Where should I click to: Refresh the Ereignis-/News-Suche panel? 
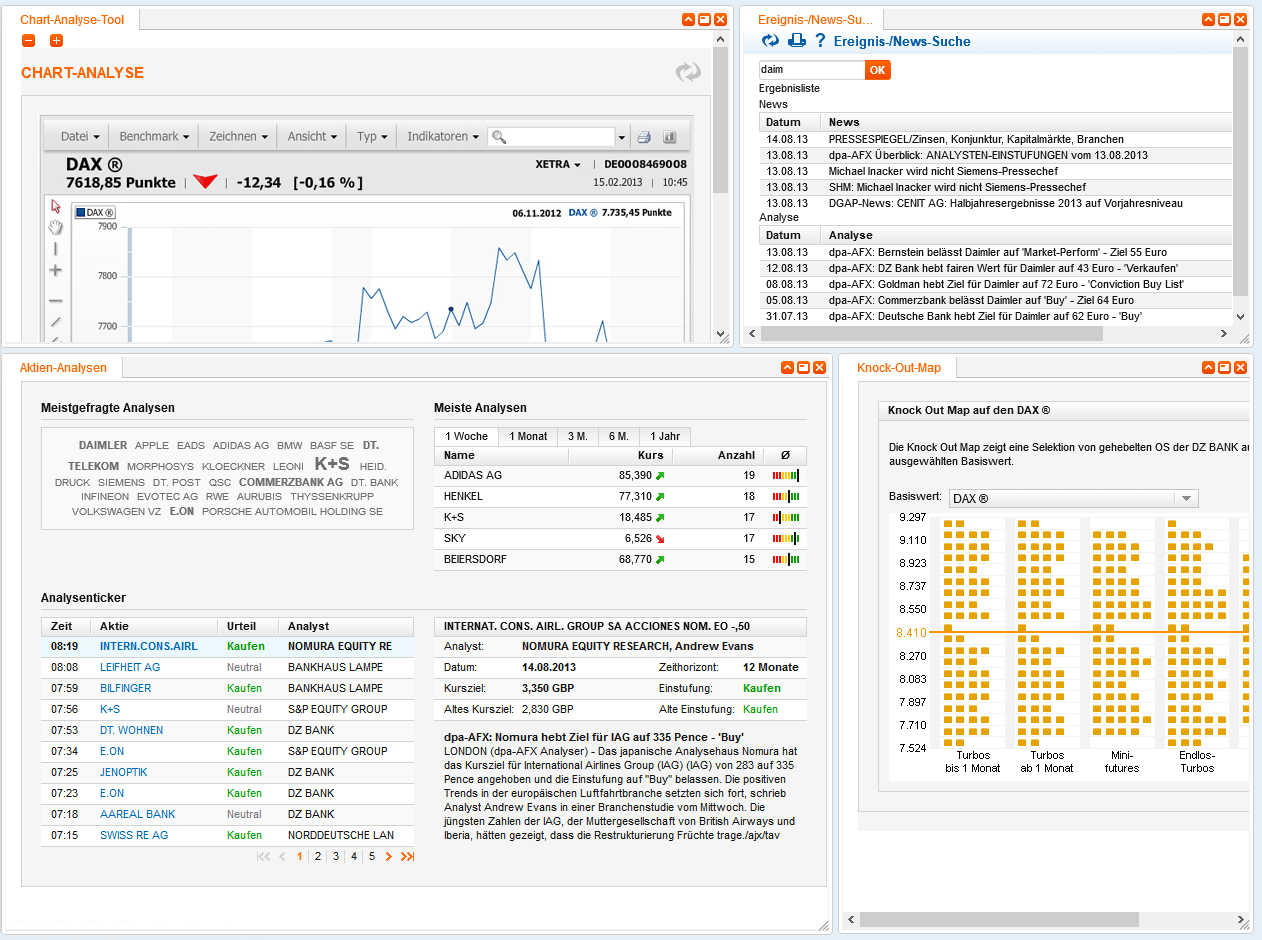point(770,41)
